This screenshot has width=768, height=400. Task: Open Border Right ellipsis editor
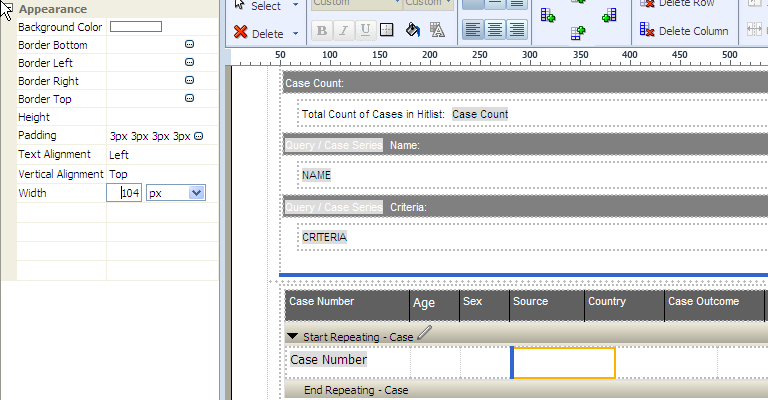(x=190, y=80)
